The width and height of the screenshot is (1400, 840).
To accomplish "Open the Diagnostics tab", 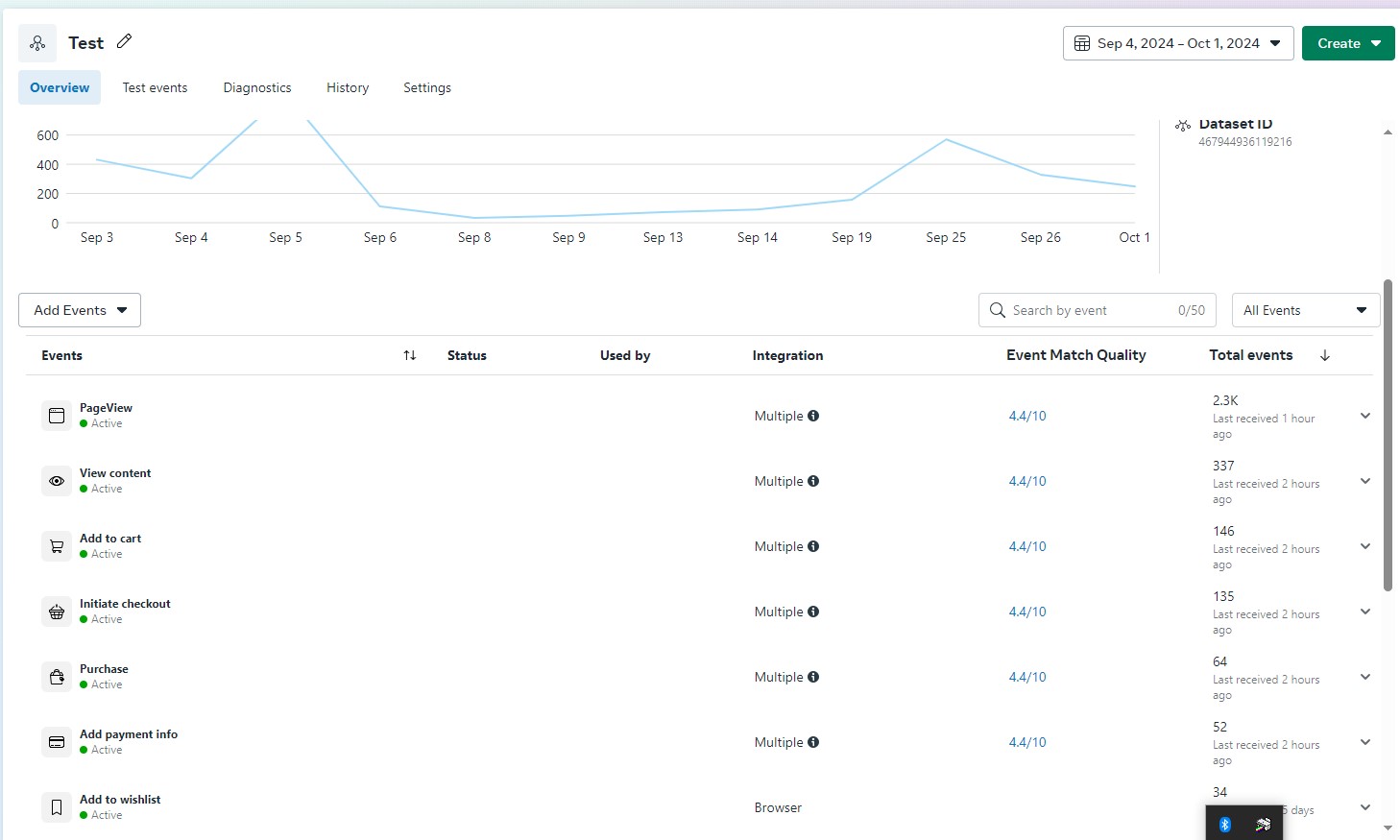I will pyautogui.click(x=257, y=87).
